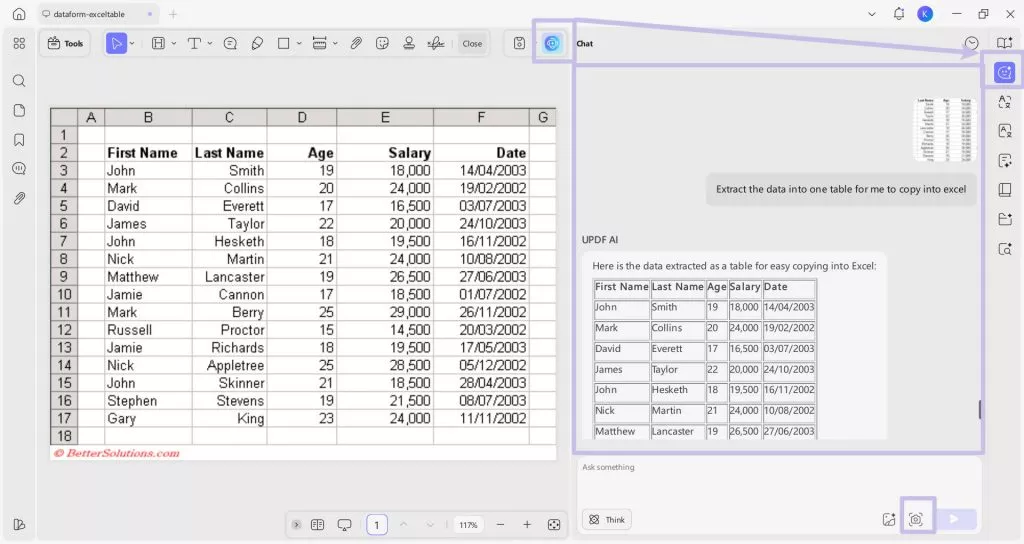
Task: Expand the text tool dropdown arrow
Action: pyautogui.click(x=210, y=43)
